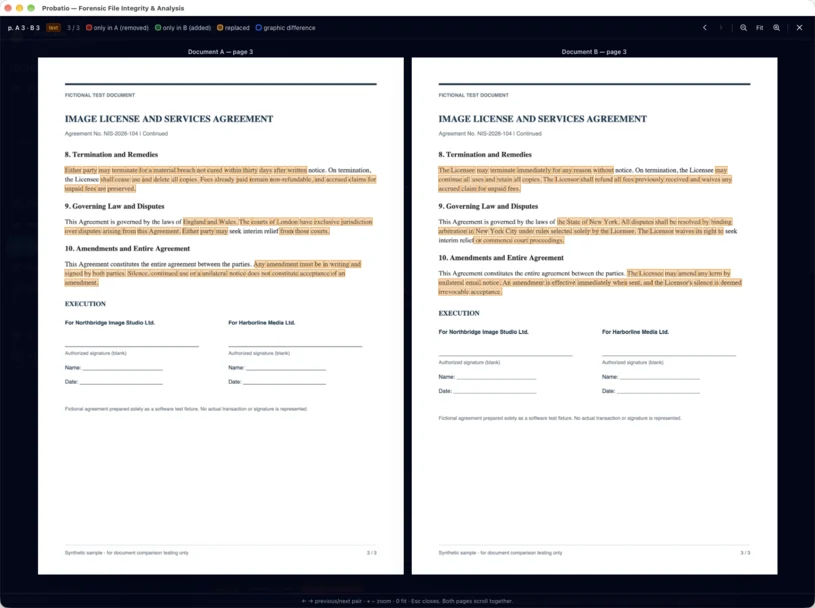Minimize the Probatio window with the yellow button

pos(19,8)
